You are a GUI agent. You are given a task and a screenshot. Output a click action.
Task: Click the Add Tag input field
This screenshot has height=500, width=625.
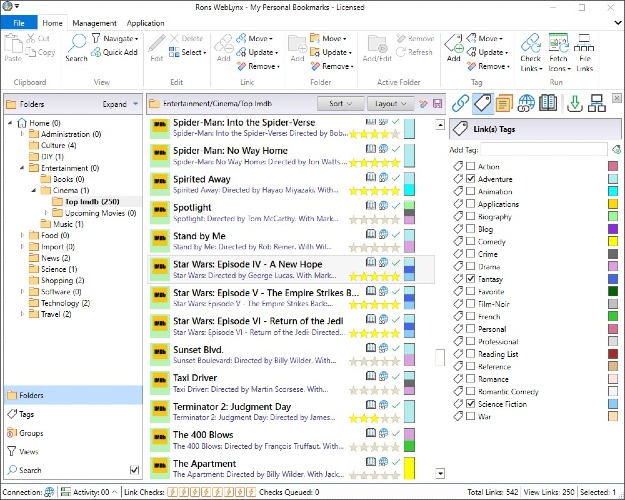(x=544, y=150)
